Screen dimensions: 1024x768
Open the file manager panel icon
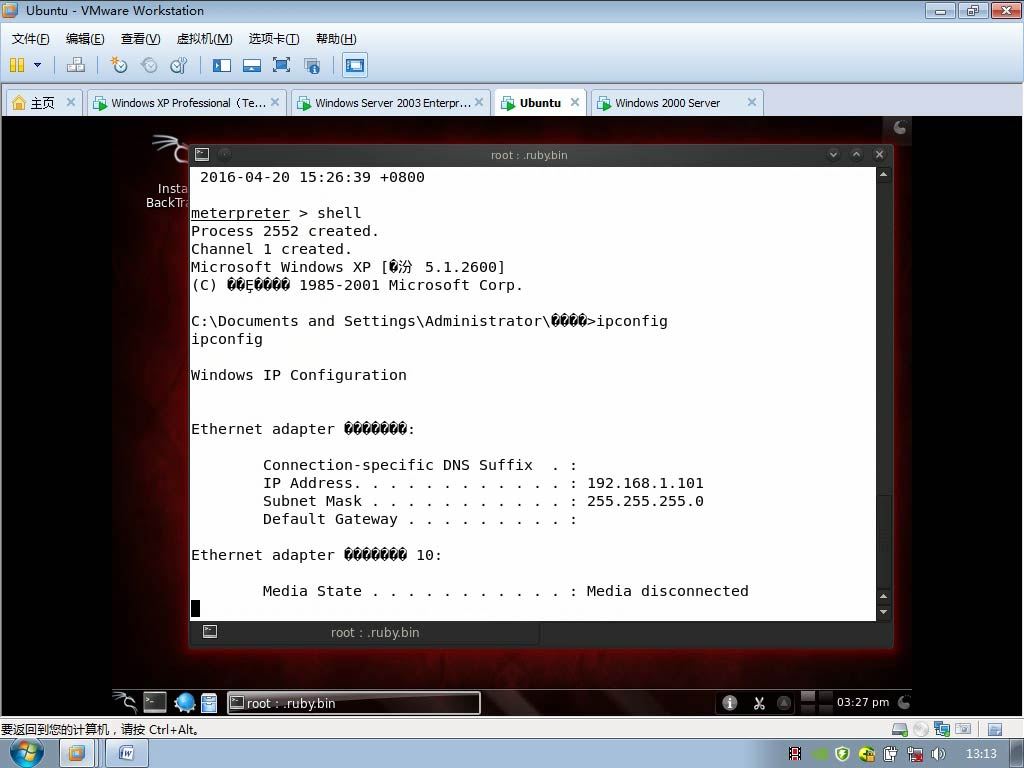209,703
